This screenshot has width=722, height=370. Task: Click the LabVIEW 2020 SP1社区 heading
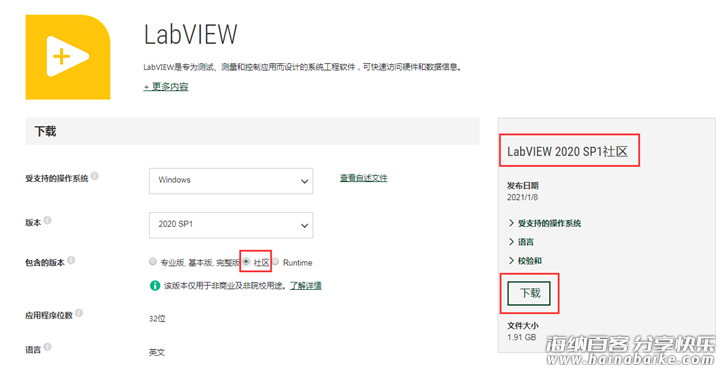click(567, 151)
